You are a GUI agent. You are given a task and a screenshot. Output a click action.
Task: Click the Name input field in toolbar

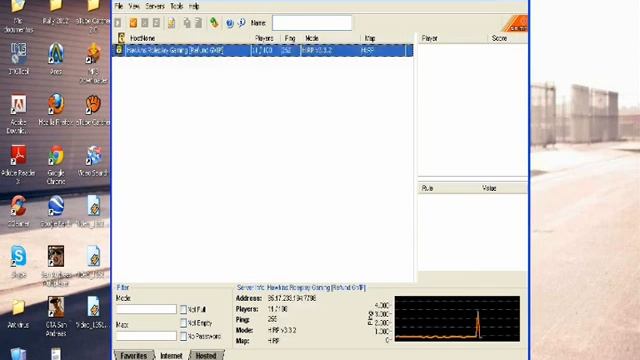tap(312, 23)
